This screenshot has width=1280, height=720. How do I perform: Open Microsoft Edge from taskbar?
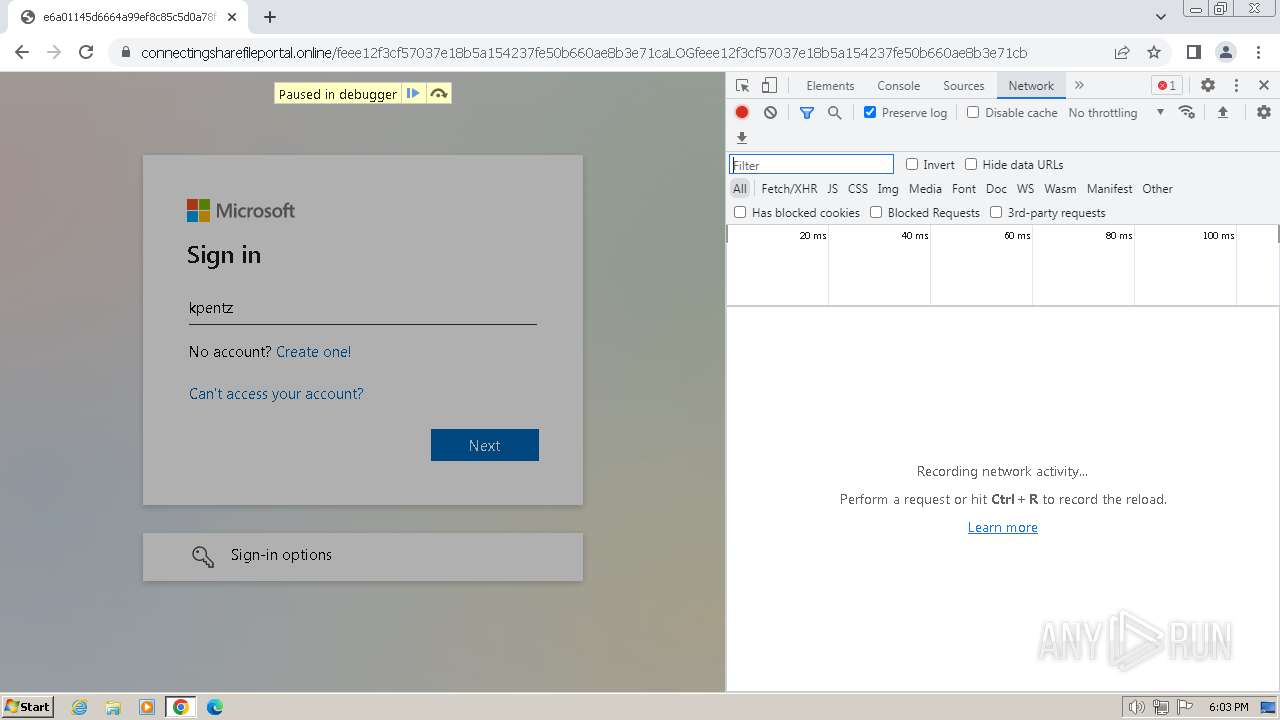pyautogui.click(x=214, y=707)
